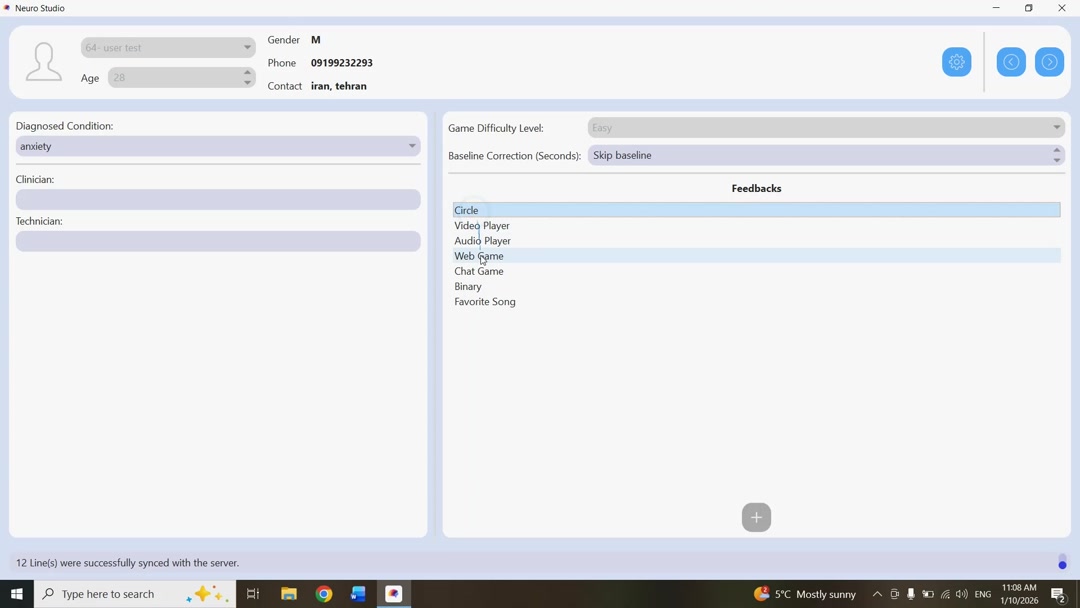Click the Meet Now tray icon

click(894, 594)
